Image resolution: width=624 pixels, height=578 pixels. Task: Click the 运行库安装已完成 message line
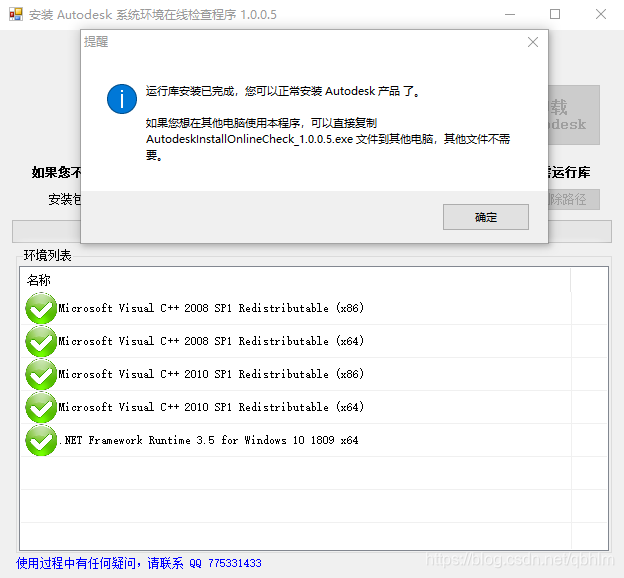[x=283, y=91]
